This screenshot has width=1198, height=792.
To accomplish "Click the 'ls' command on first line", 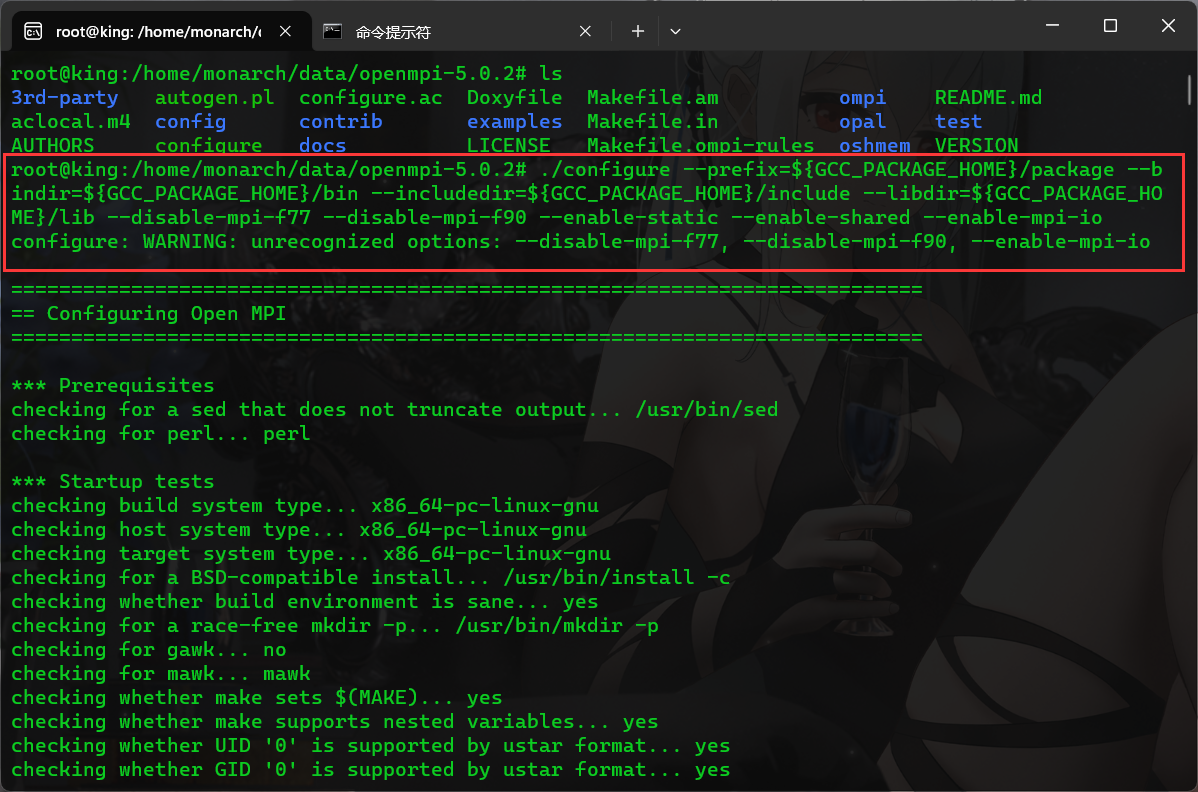I will [x=550, y=73].
